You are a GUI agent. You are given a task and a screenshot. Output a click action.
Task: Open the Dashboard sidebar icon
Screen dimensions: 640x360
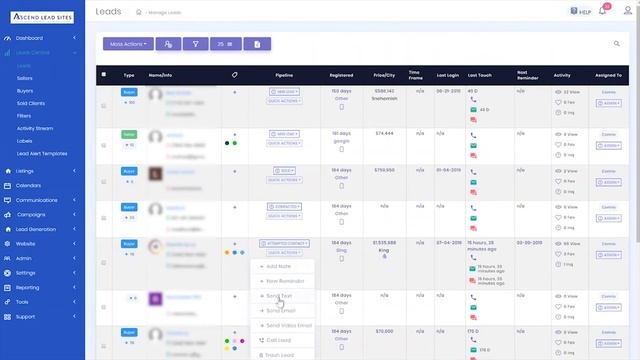(x=7, y=38)
